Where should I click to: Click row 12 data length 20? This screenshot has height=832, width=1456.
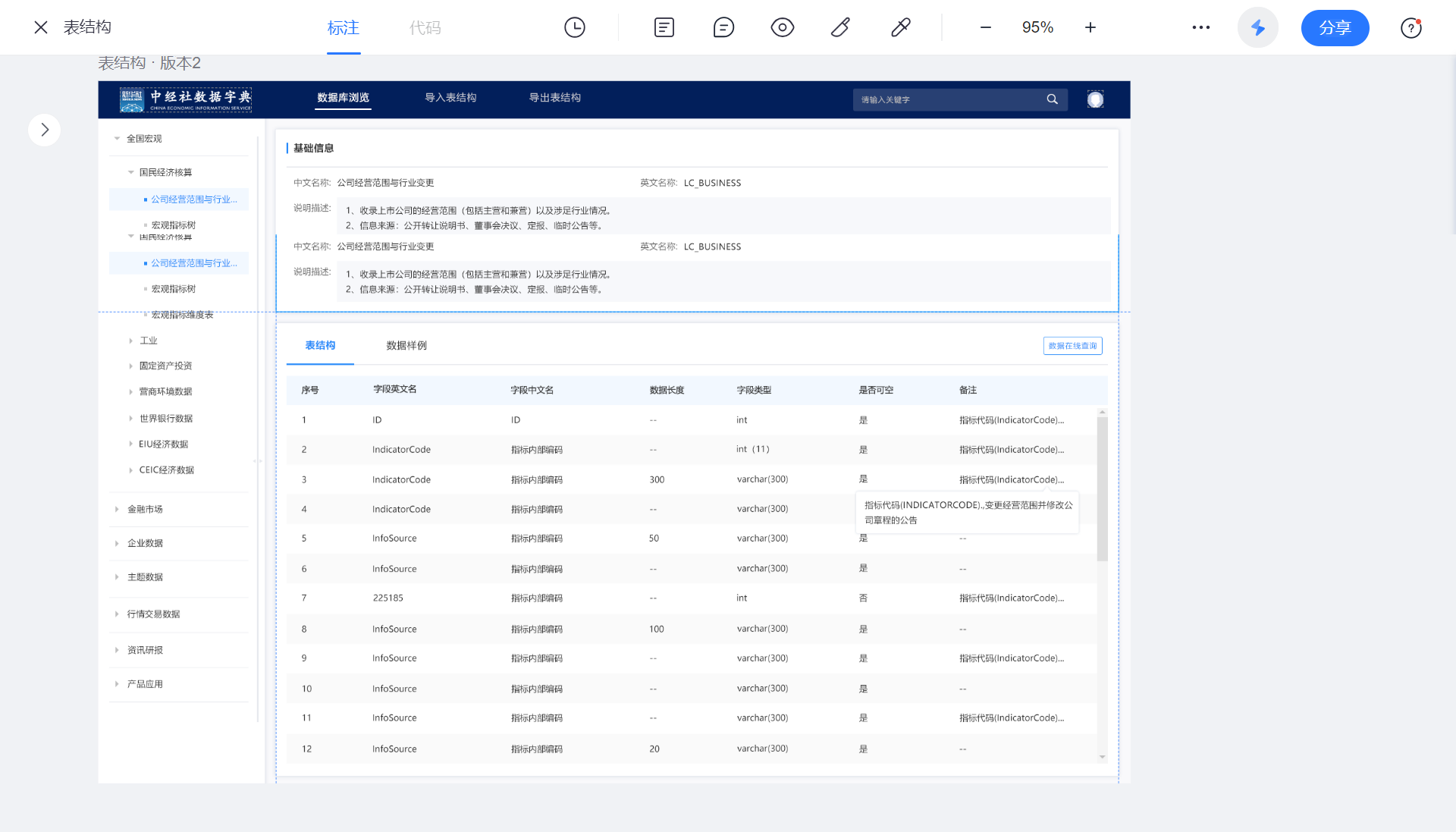pyautogui.click(x=654, y=749)
